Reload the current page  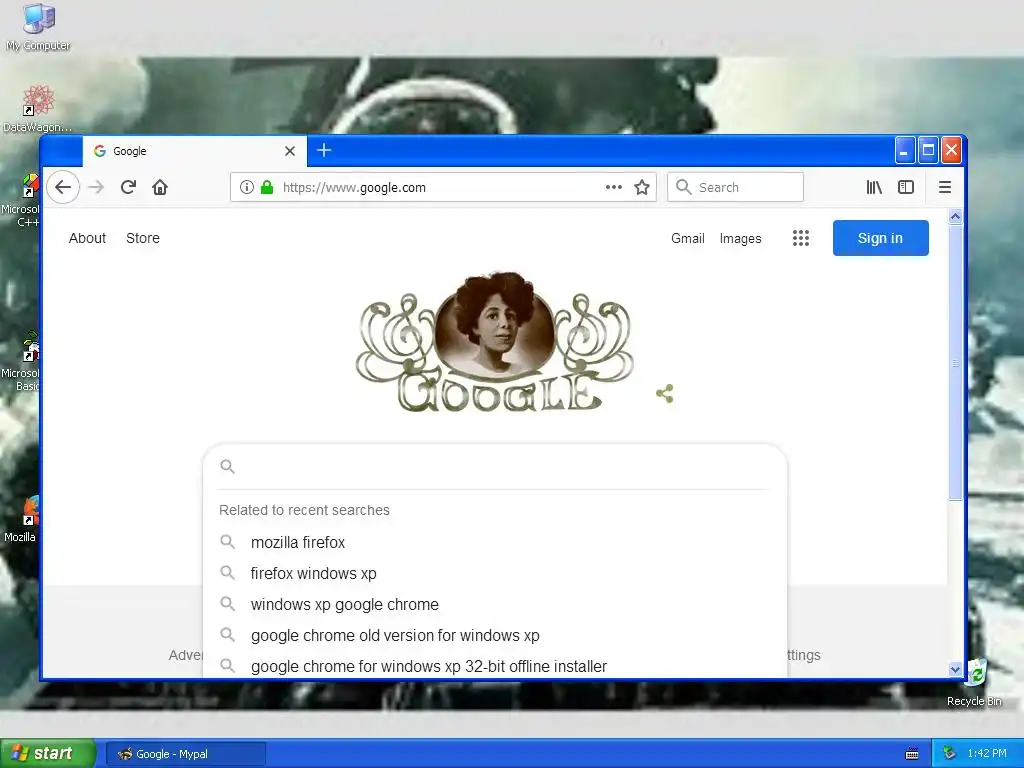coord(128,187)
